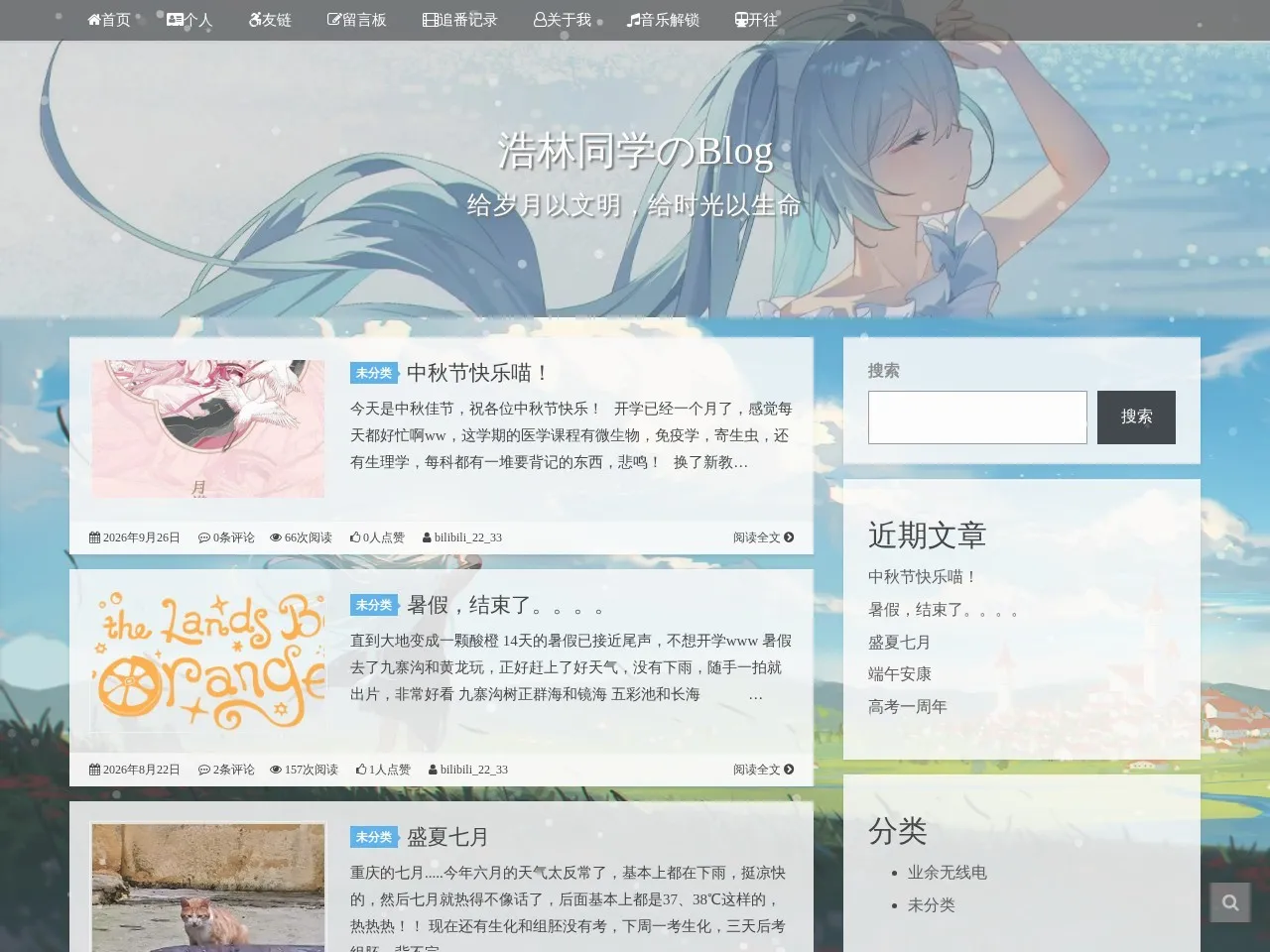Viewport: 1270px width, 952px height.
Task: Click the dark 搜索 search button
Action: click(1136, 417)
